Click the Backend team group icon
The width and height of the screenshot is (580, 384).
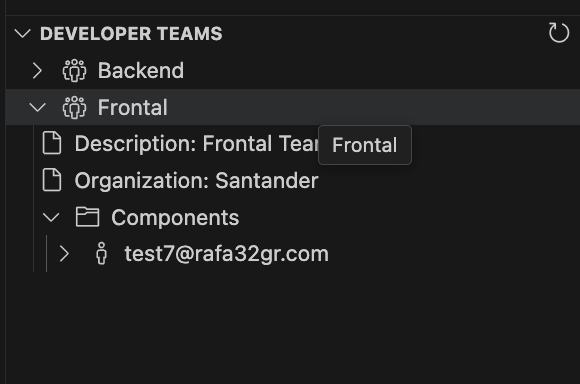(x=74, y=70)
